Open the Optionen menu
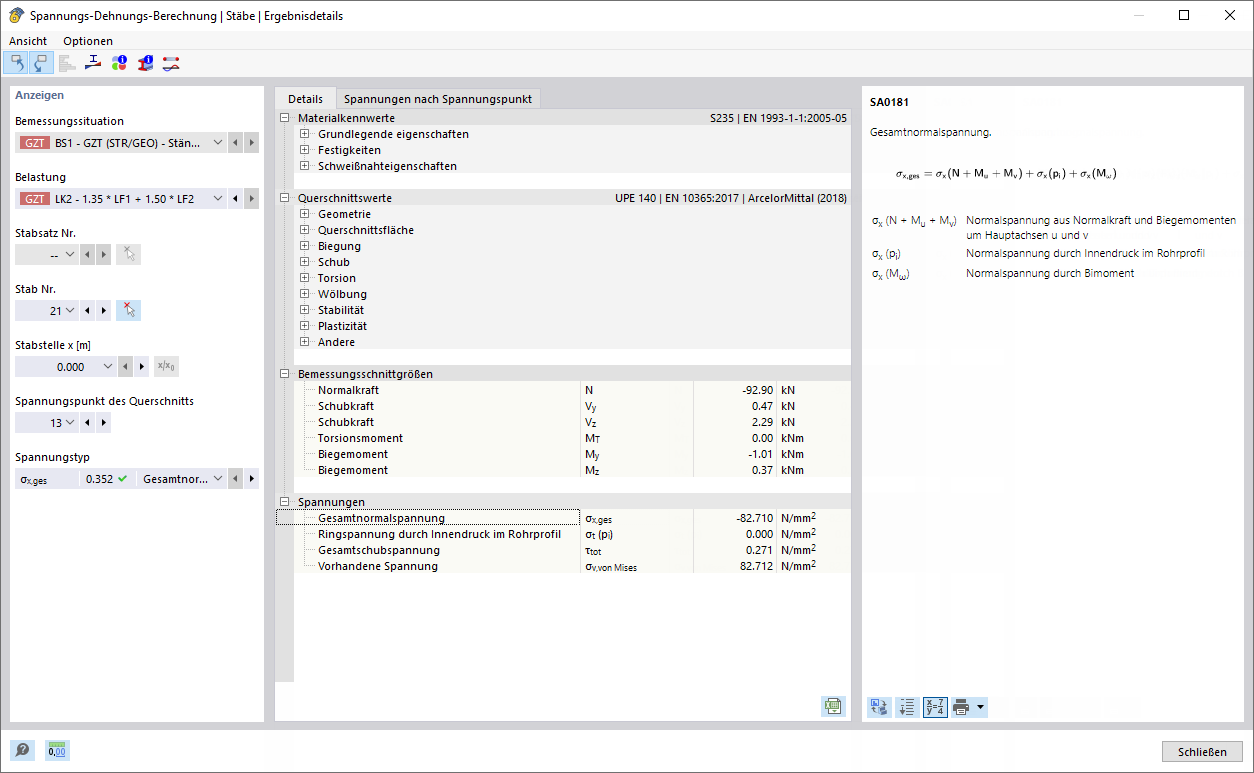 click(88, 41)
